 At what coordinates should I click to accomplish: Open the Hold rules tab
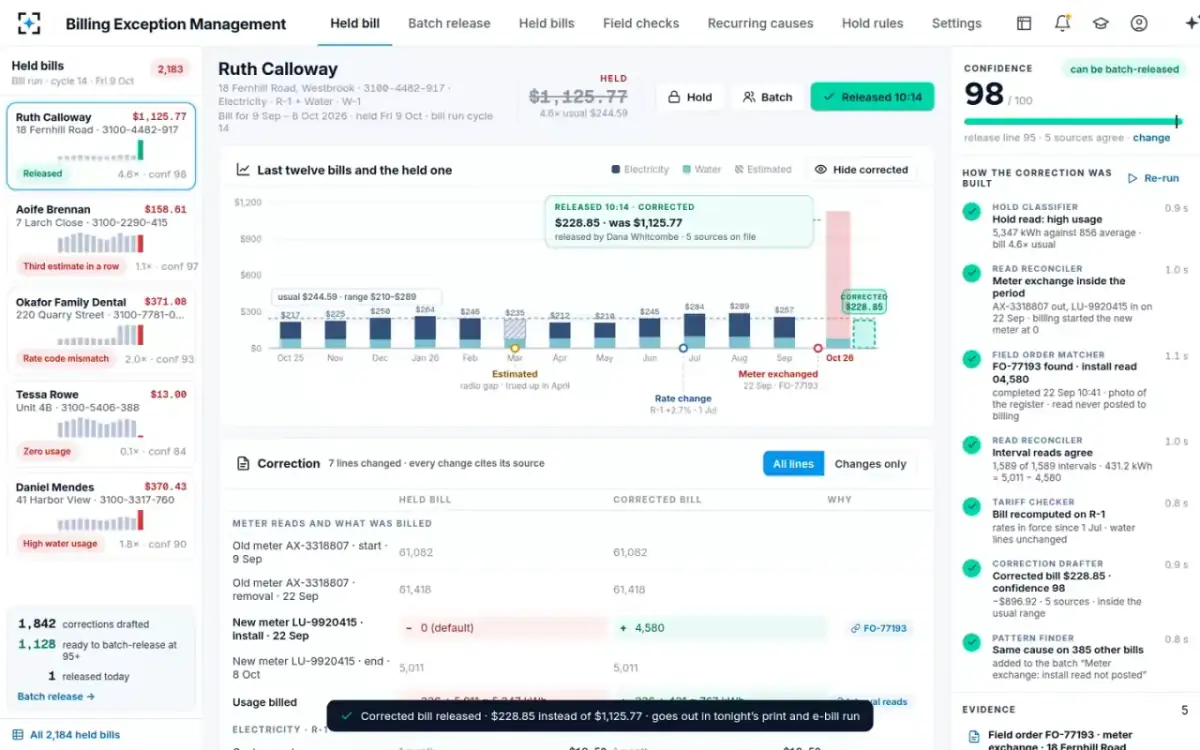pyautogui.click(x=872, y=23)
